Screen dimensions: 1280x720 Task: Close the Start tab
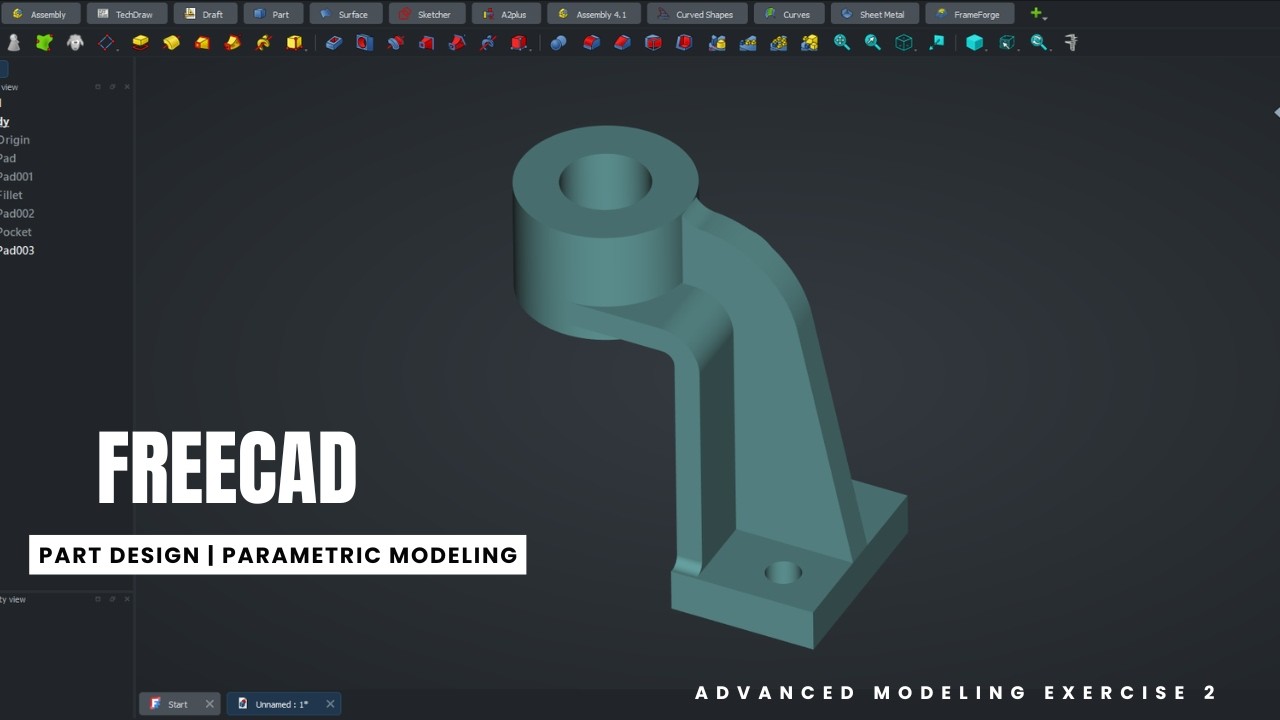(209, 704)
